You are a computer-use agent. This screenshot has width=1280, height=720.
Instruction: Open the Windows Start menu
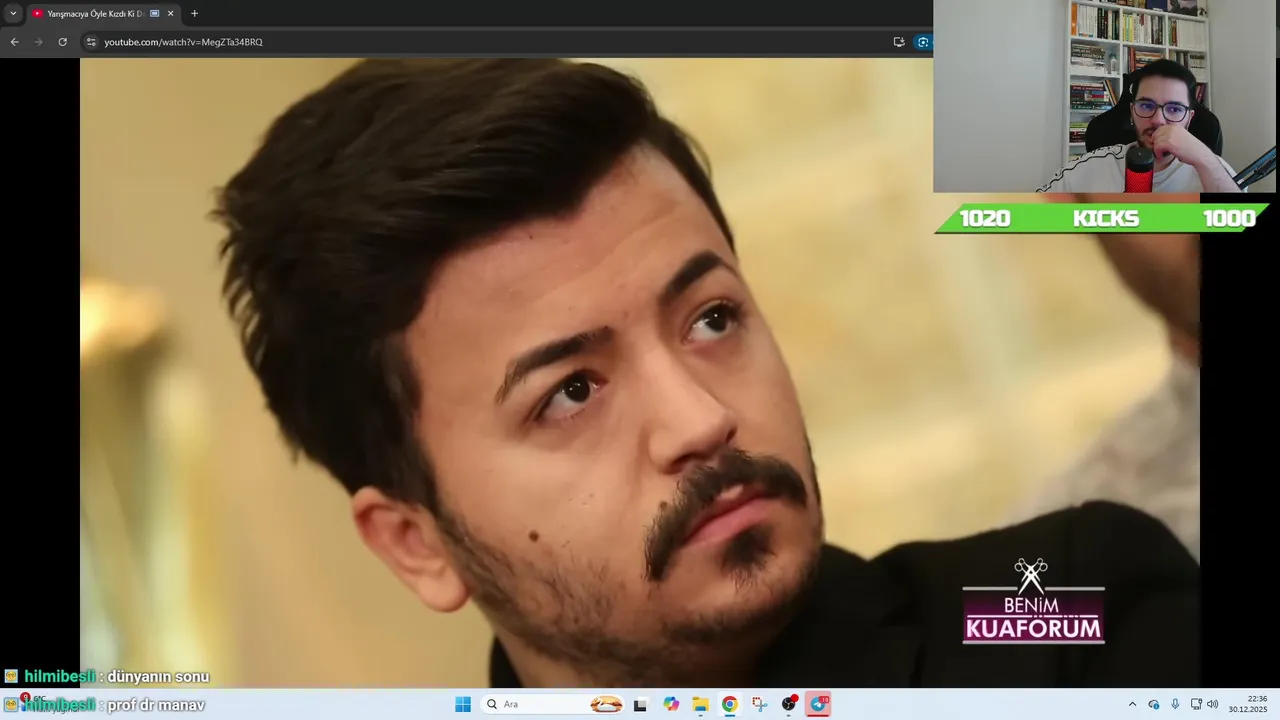463,704
